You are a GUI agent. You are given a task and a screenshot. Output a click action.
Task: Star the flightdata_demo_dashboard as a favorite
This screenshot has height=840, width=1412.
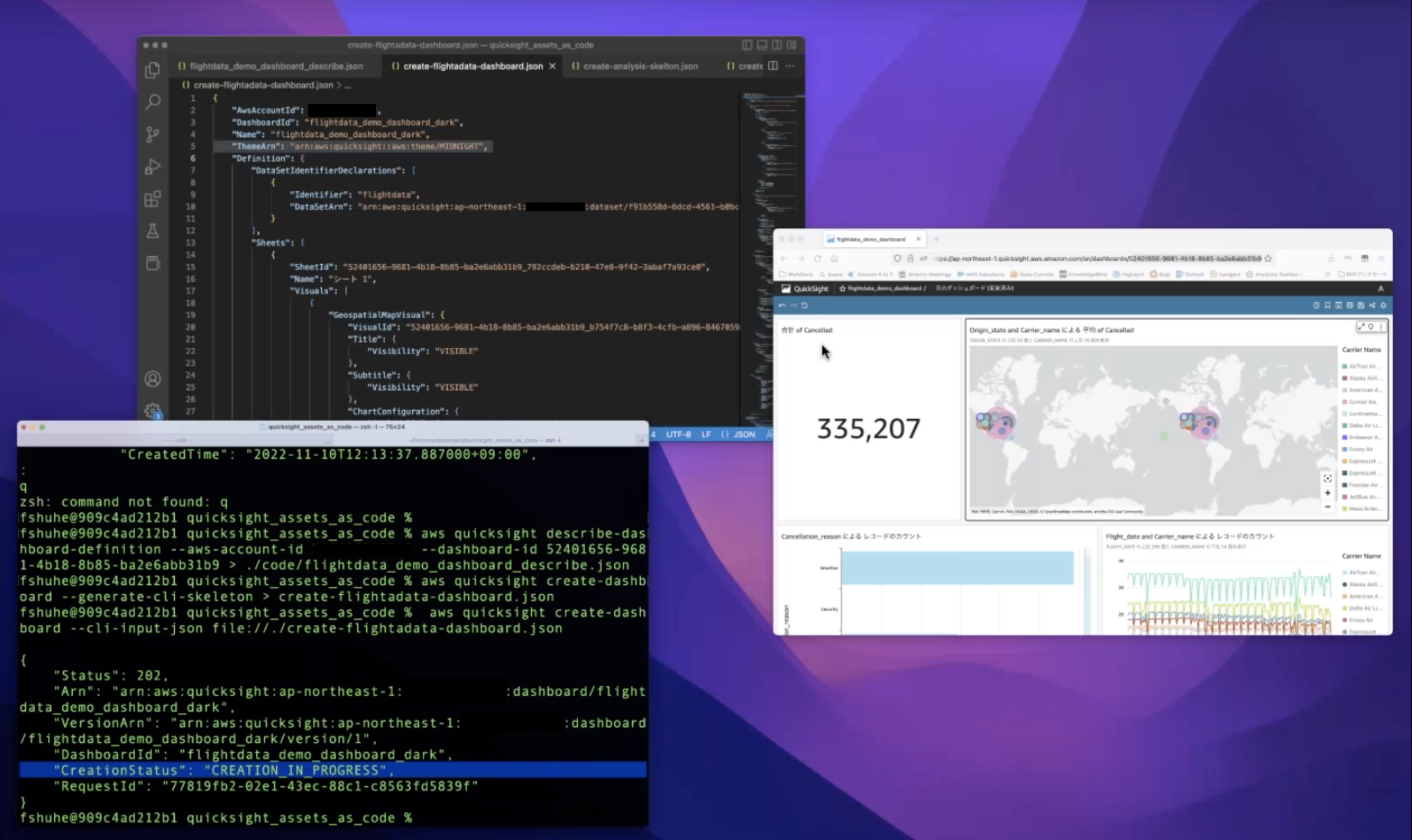click(842, 289)
